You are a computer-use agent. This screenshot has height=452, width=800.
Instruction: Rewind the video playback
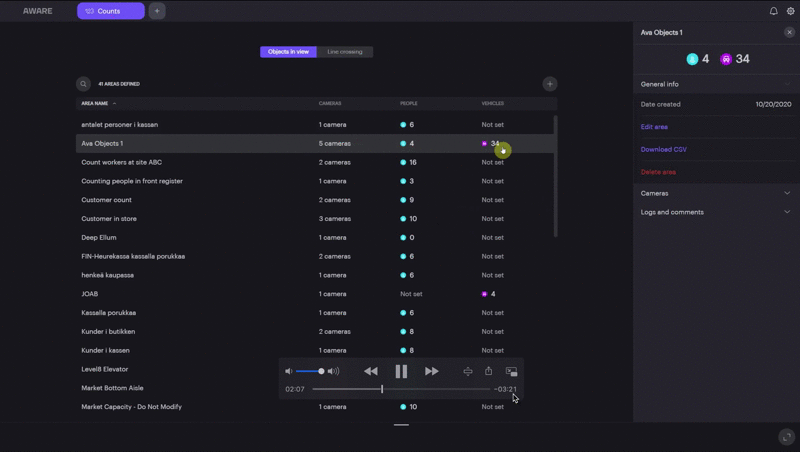pos(371,371)
